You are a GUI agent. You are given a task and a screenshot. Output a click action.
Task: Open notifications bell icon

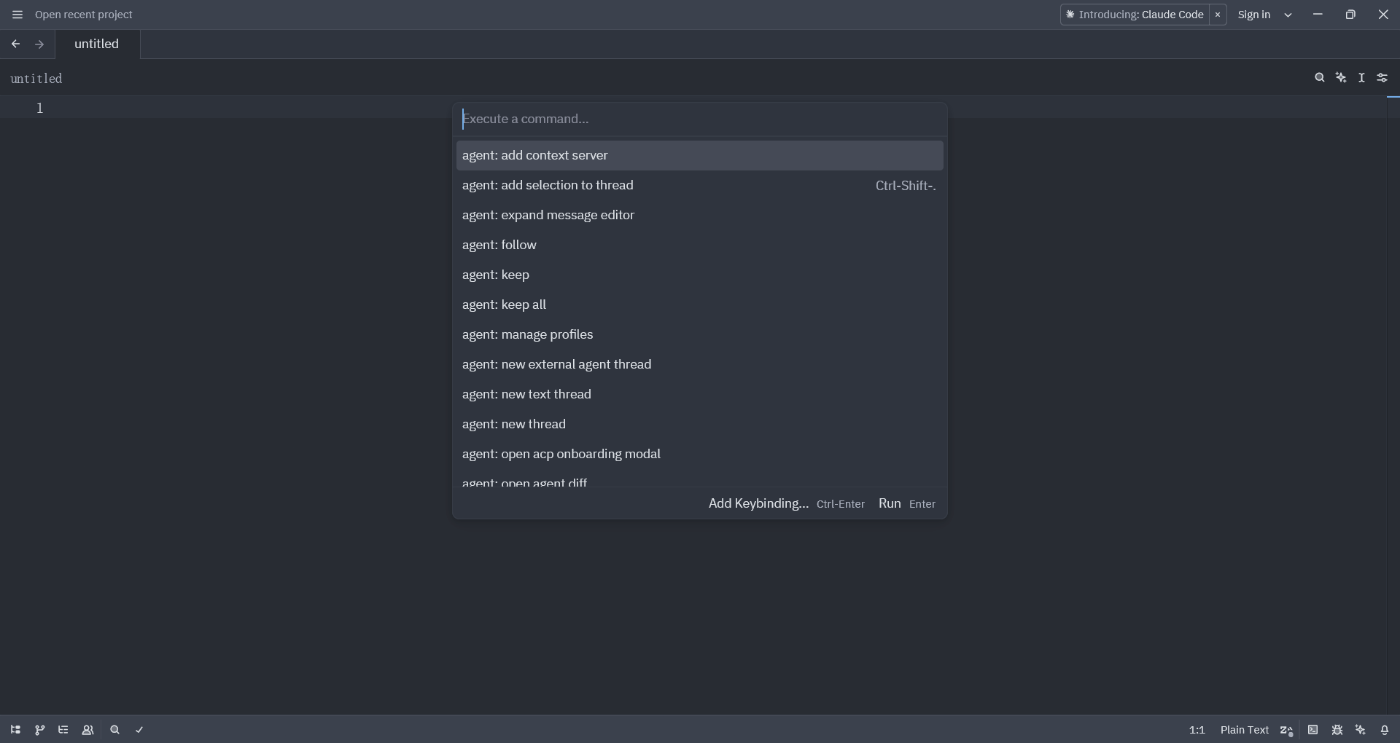1385,730
